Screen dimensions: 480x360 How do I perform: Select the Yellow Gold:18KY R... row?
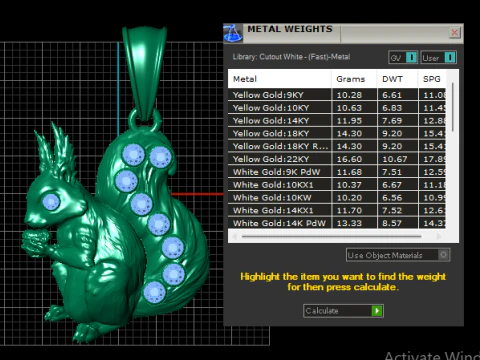tap(337, 146)
